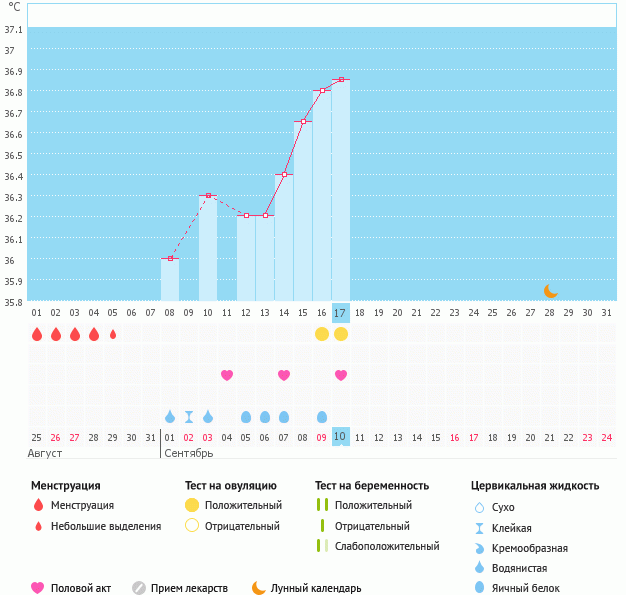
Task: Click the pink heart icon in the legend
Action: click(39, 588)
